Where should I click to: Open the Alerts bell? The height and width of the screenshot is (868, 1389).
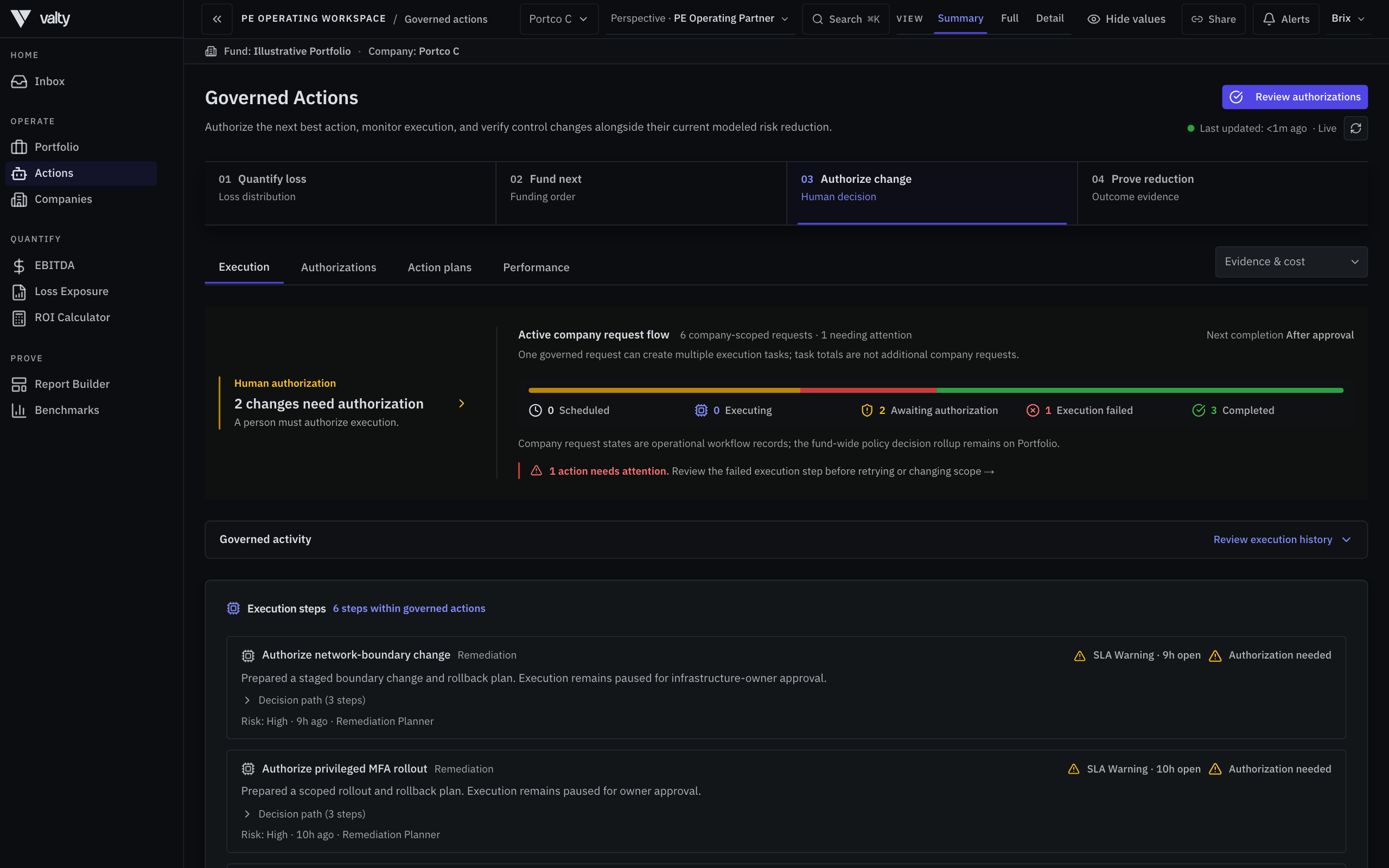tap(1286, 19)
